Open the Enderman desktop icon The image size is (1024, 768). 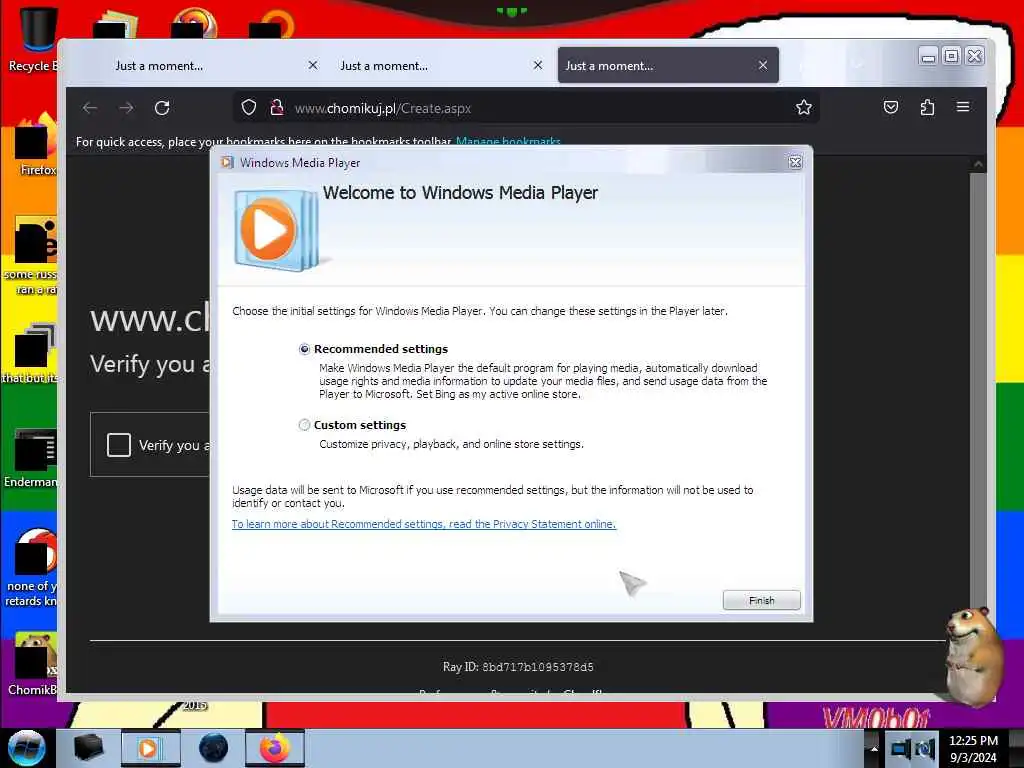pos(31,457)
